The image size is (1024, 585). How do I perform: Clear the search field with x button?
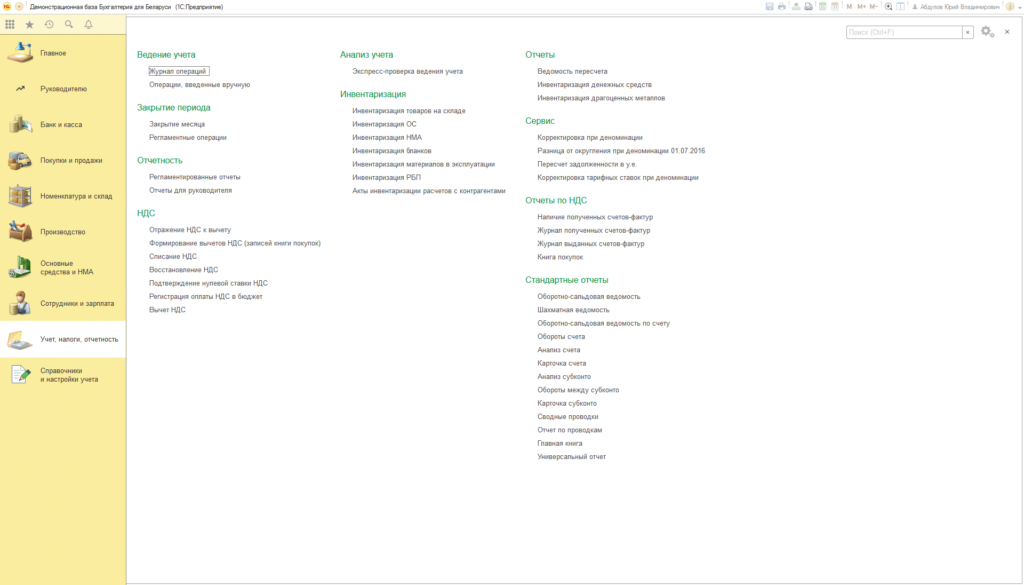(968, 32)
